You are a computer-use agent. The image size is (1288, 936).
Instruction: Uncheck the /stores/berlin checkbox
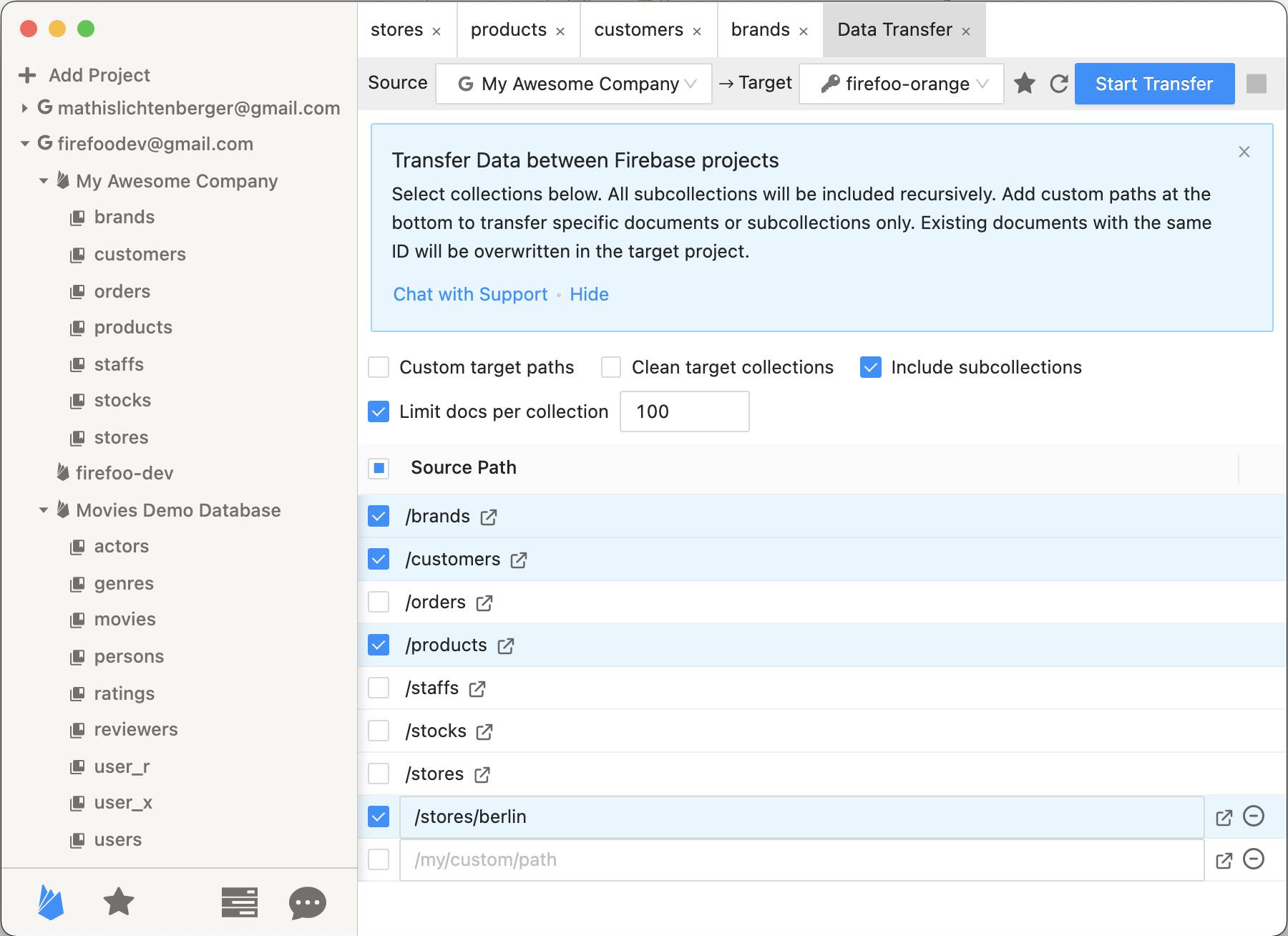tap(379, 816)
